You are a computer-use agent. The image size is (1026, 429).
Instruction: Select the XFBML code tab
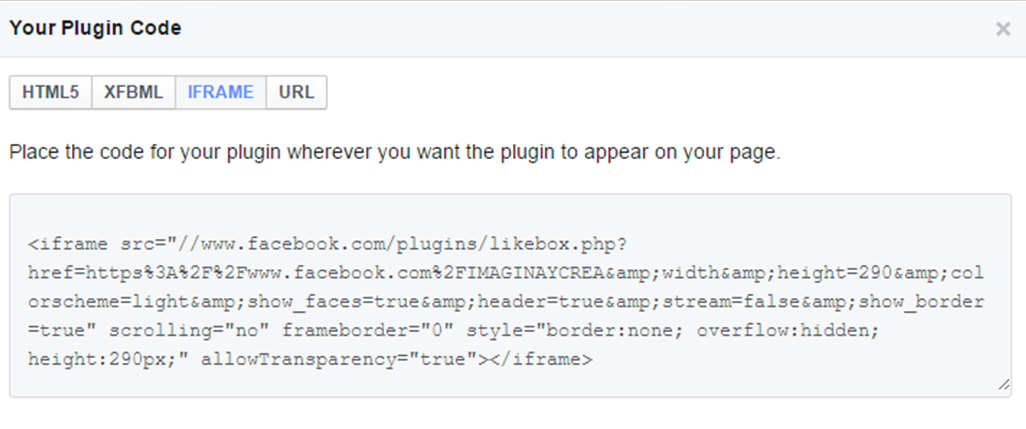(x=133, y=92)
